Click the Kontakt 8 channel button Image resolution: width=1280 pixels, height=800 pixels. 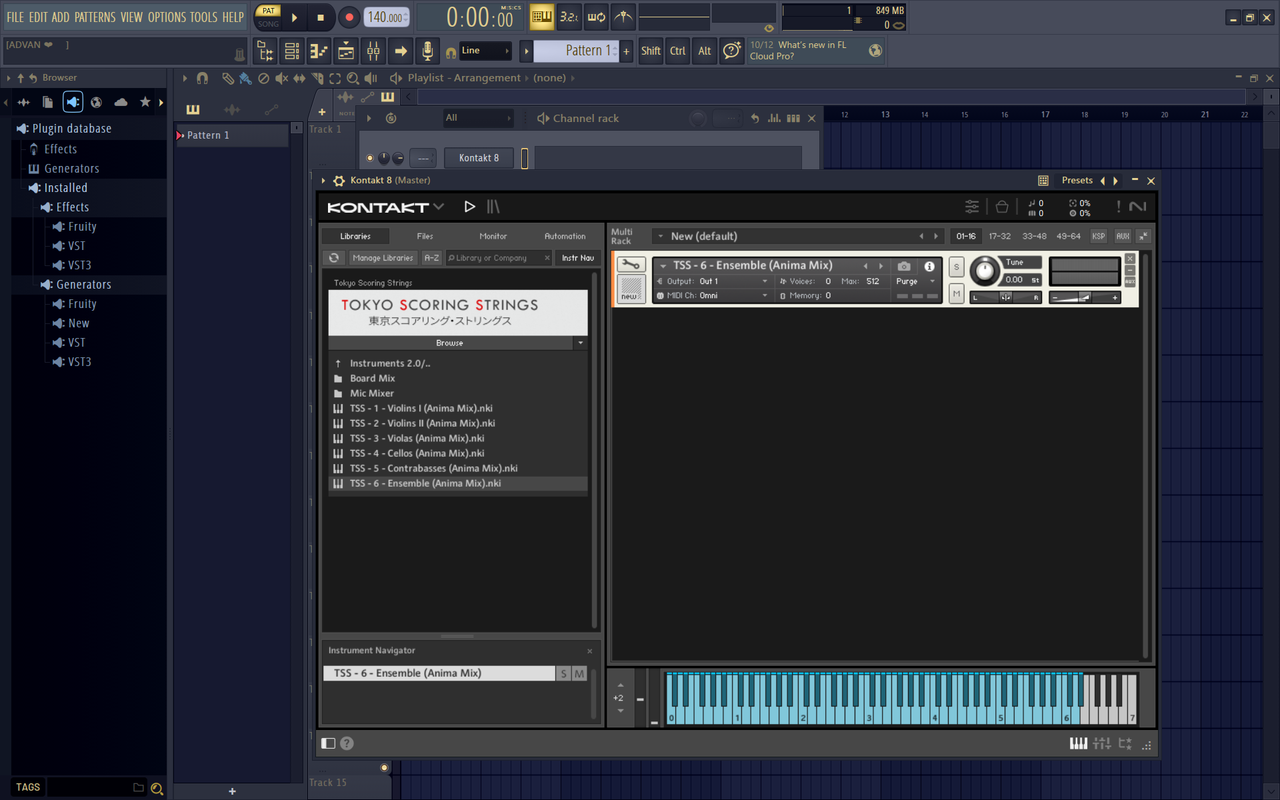point(479,158)
